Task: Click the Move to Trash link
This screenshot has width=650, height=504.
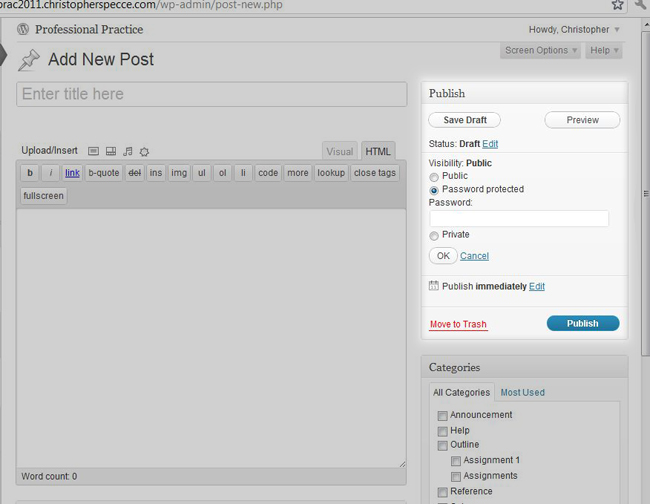Action: (458, 324)
